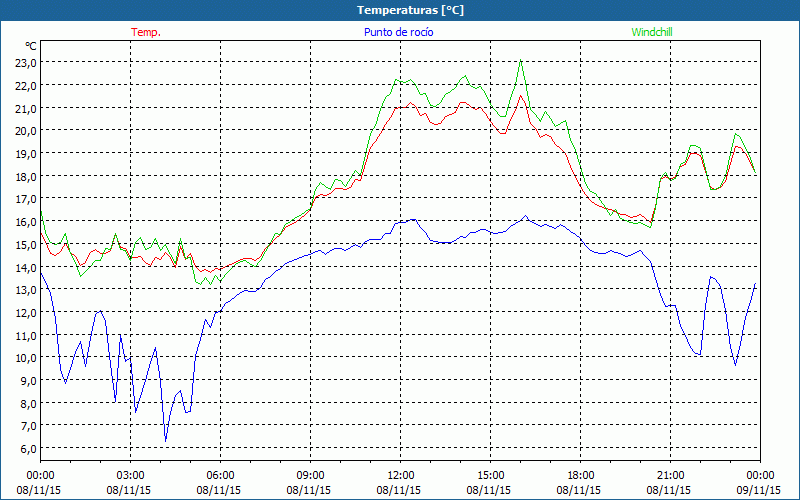Click the Temperaturas [°C] chart title

pyautogui.click(x=410, y=10)
